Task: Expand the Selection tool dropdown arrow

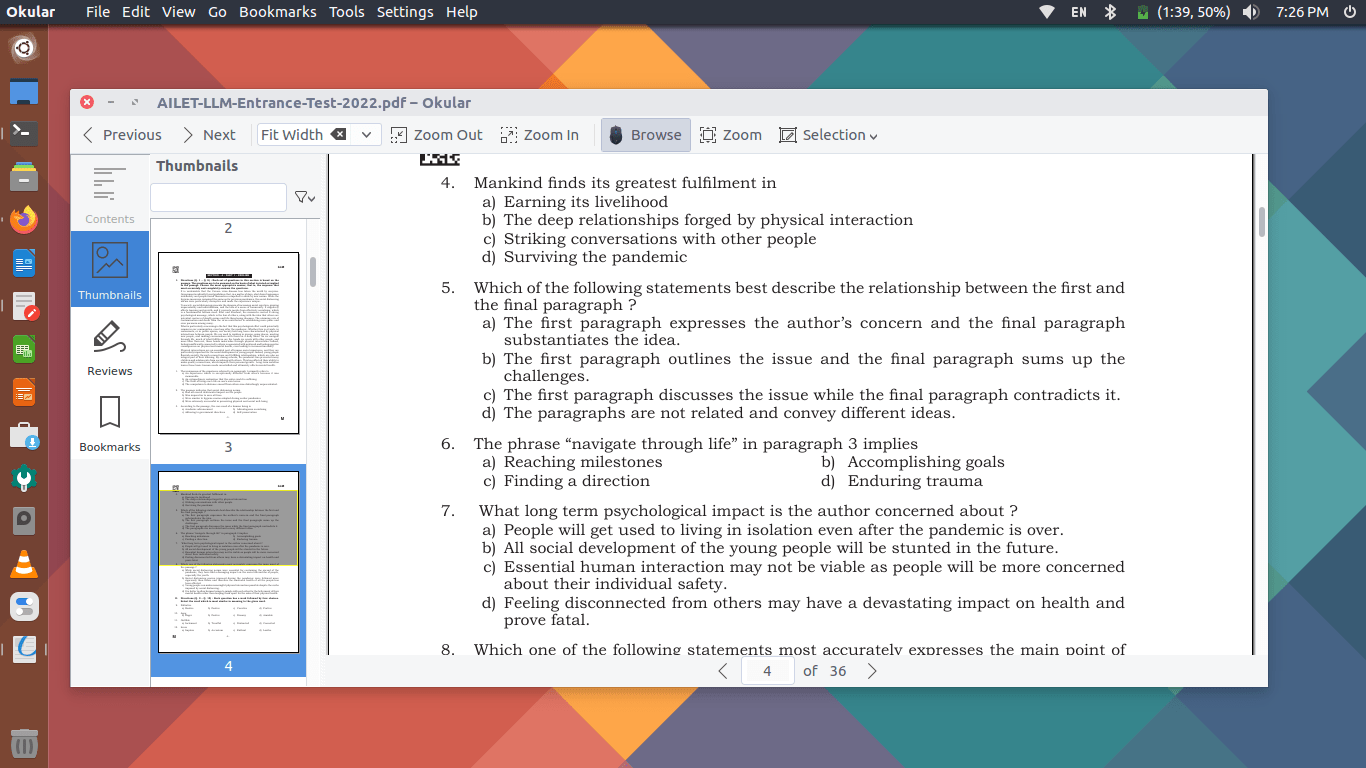Action: pos(873,137)
